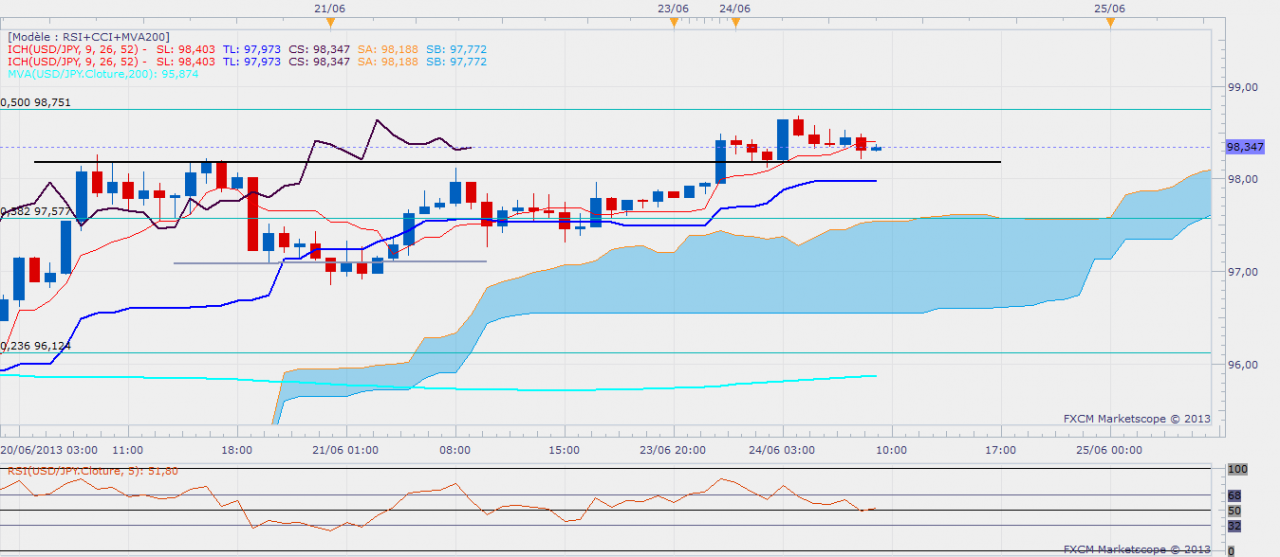Click the FXCM Marketscope watermark in main chart
The image size is (1280, 557).
1135,419
